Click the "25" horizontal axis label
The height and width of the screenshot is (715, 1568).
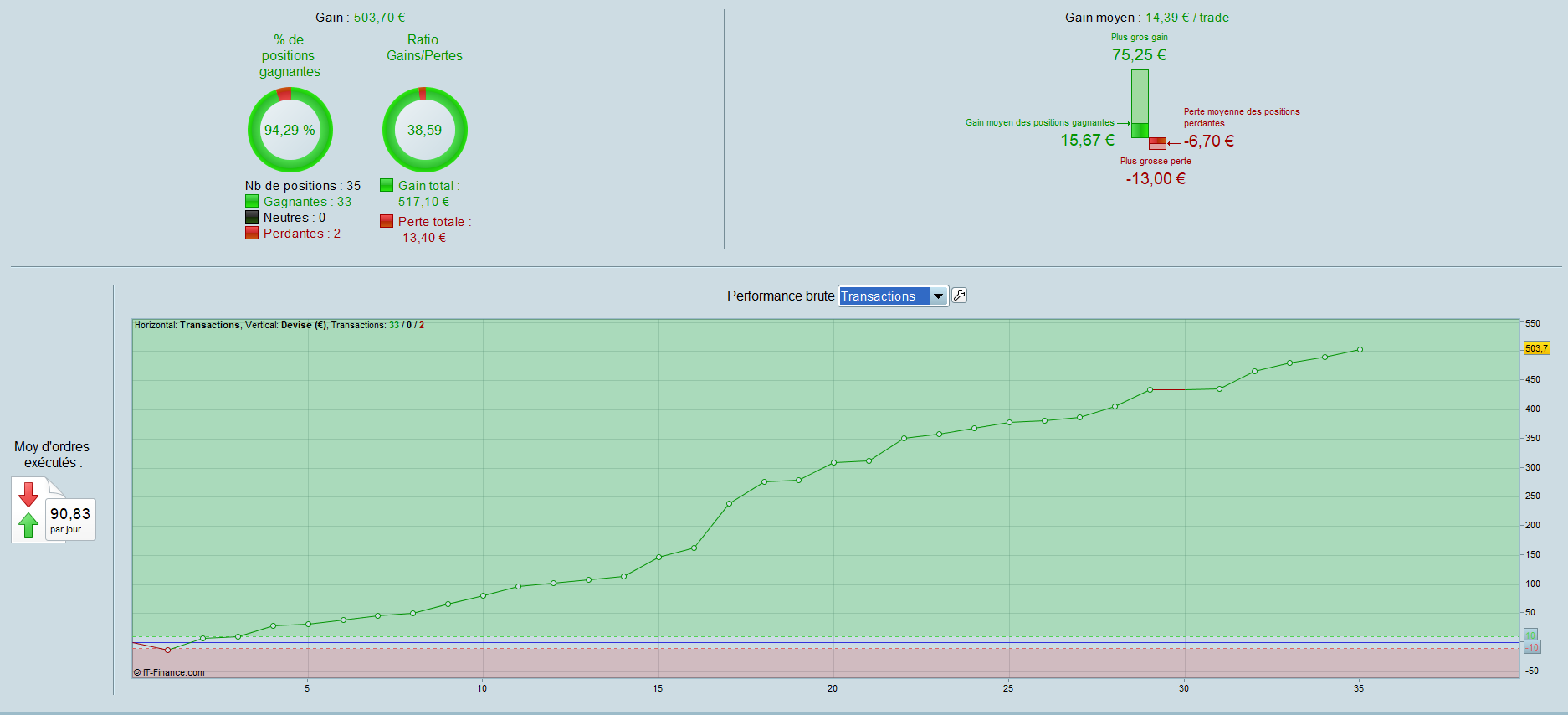click(x=1008, y=688)
